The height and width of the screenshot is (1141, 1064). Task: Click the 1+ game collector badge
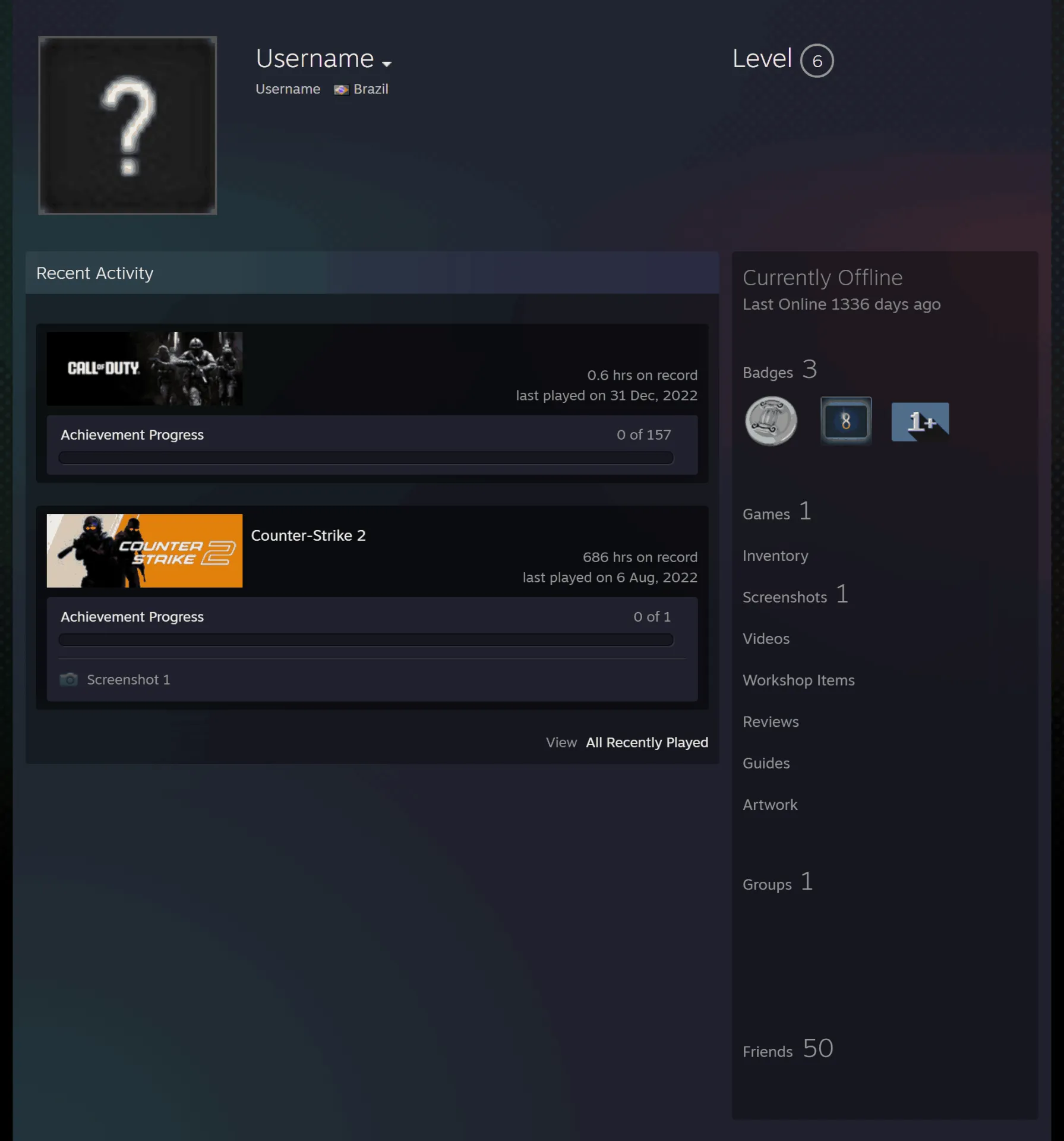(920, 421)
